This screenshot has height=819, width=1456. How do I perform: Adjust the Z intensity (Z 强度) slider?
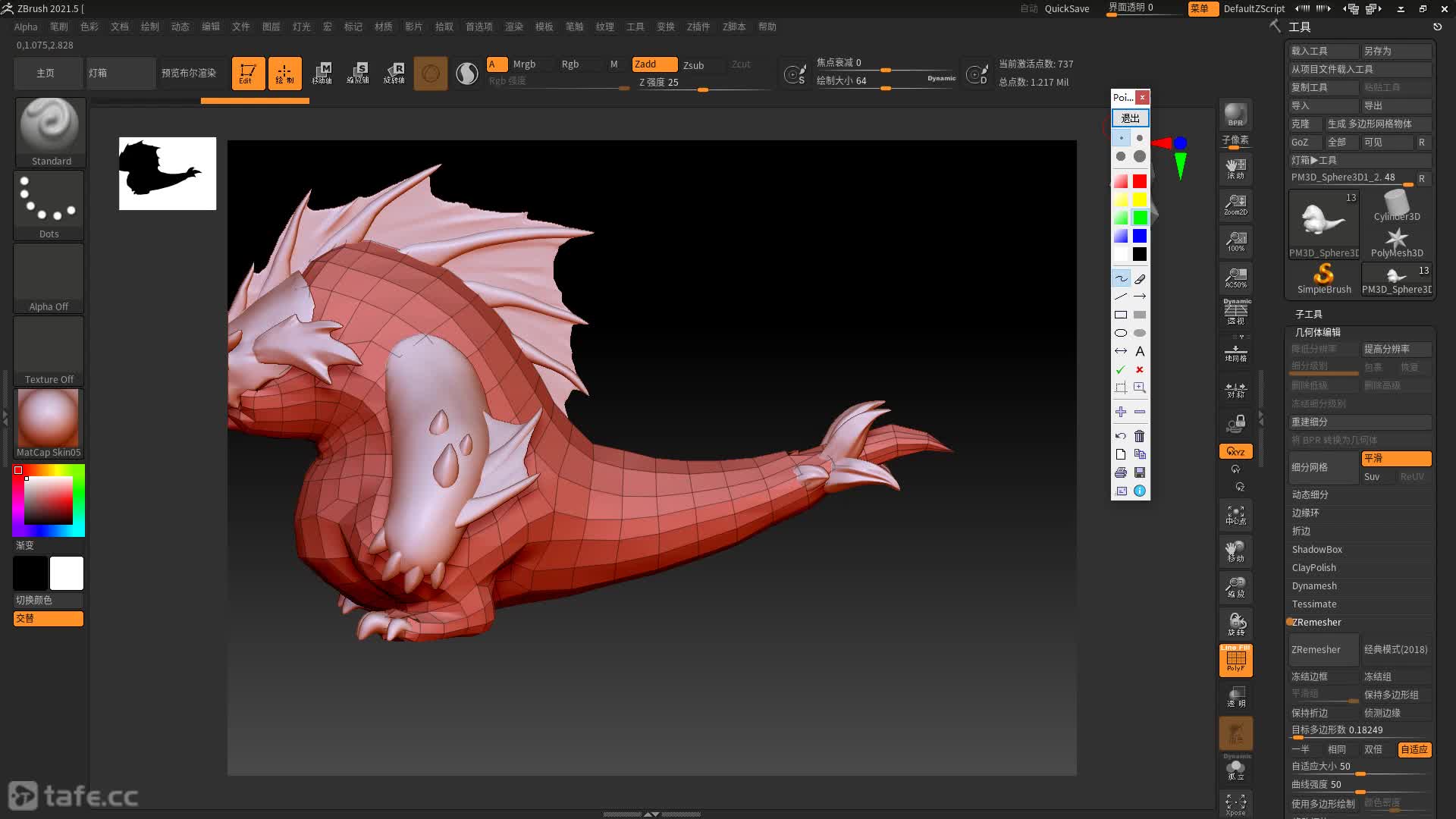(x=703, y=83)
